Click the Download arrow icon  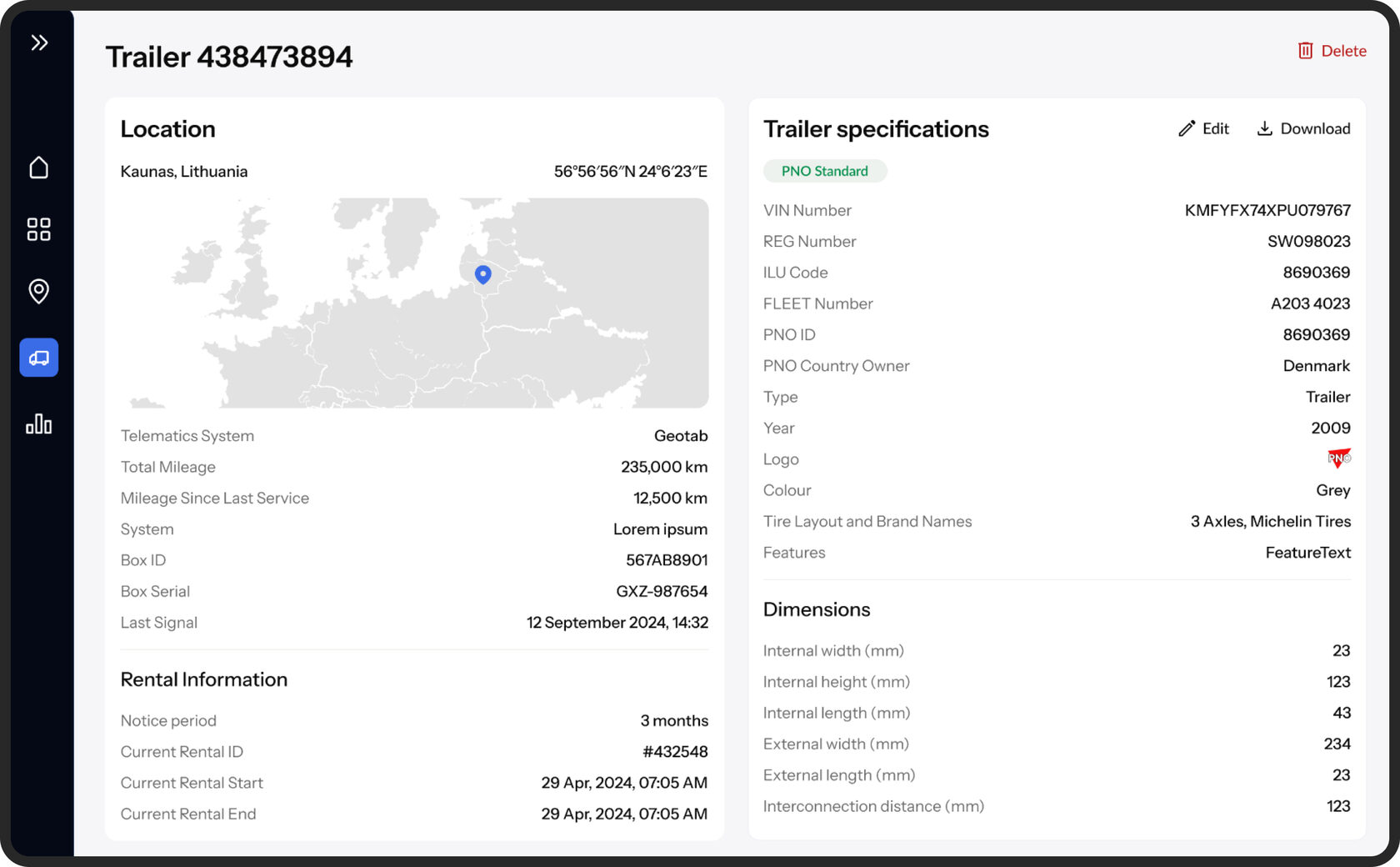click(1264, 128)
